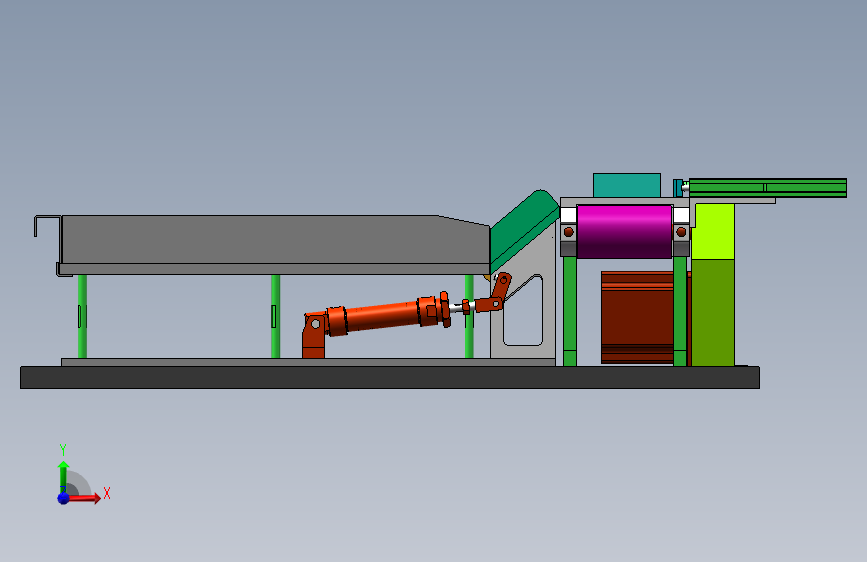Pick the thin gray sub-plate above base
This screenshot has width=867, height=562.
tap(308, 362)
